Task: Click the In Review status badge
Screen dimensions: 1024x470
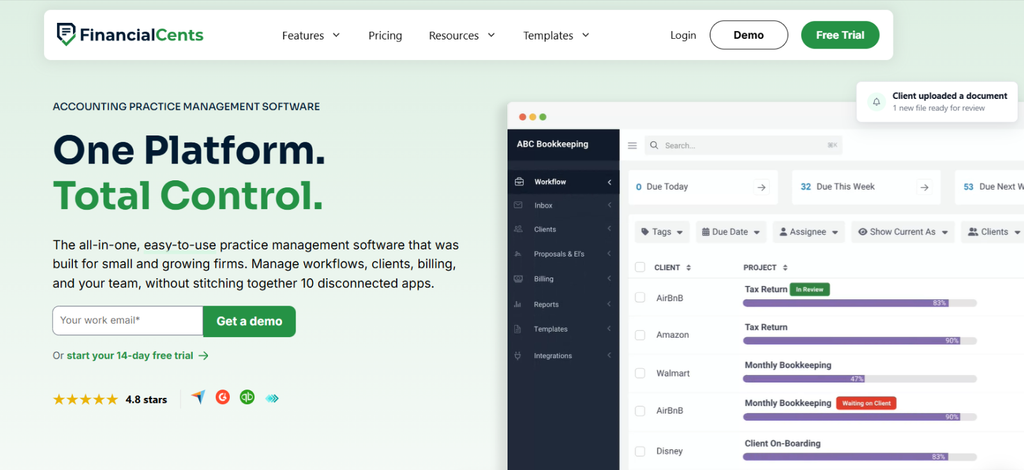Action: click(x=810, y=289)
